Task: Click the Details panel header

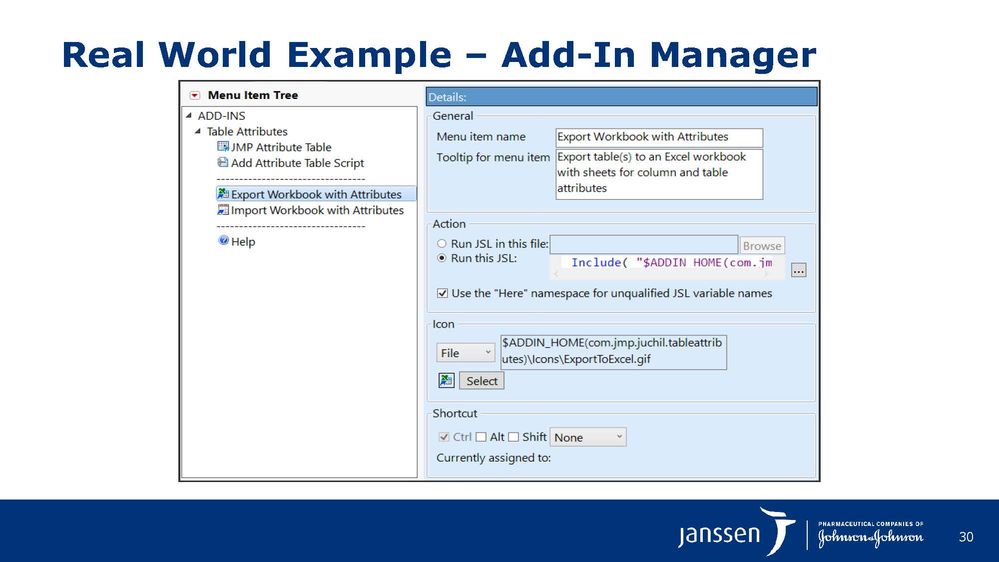Action: pyautogui.click(x=621, y=97)
